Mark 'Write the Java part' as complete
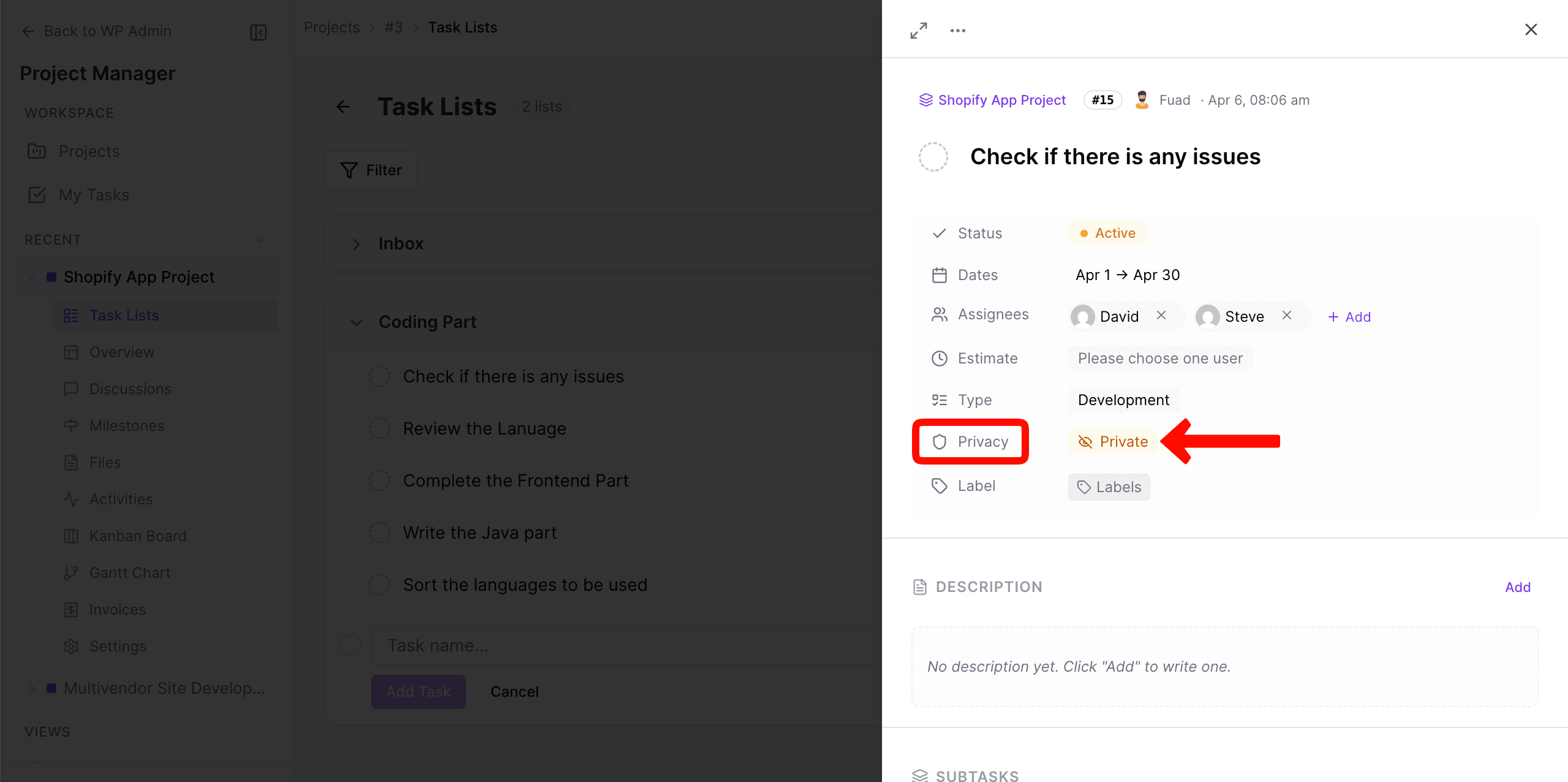The image size is (1568, 782). click(380, 533)
